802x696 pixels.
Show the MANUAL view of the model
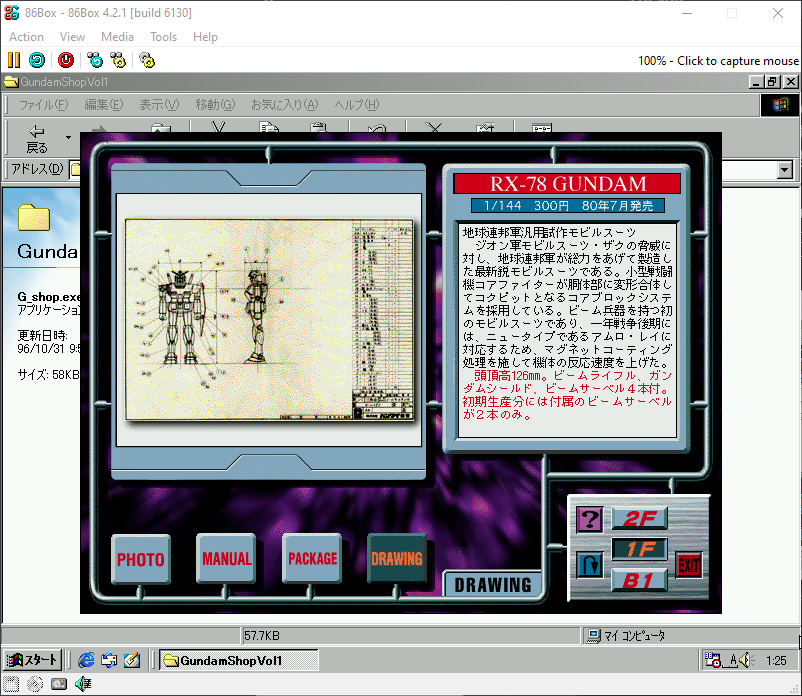(x=226, y=558)
